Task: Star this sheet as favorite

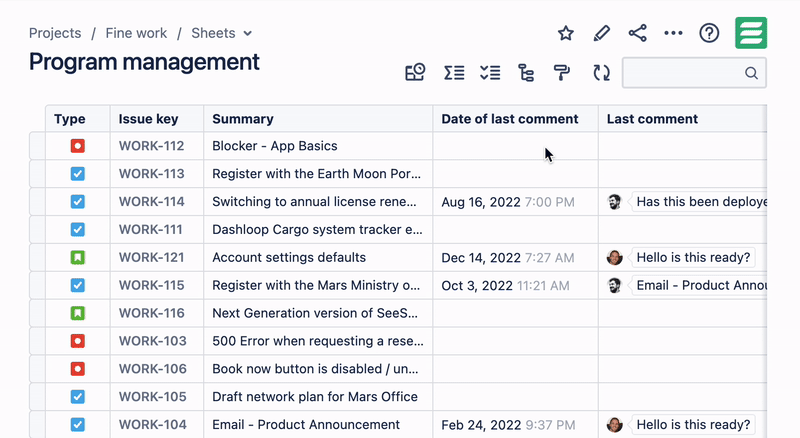Action: [x=565, y=33]
